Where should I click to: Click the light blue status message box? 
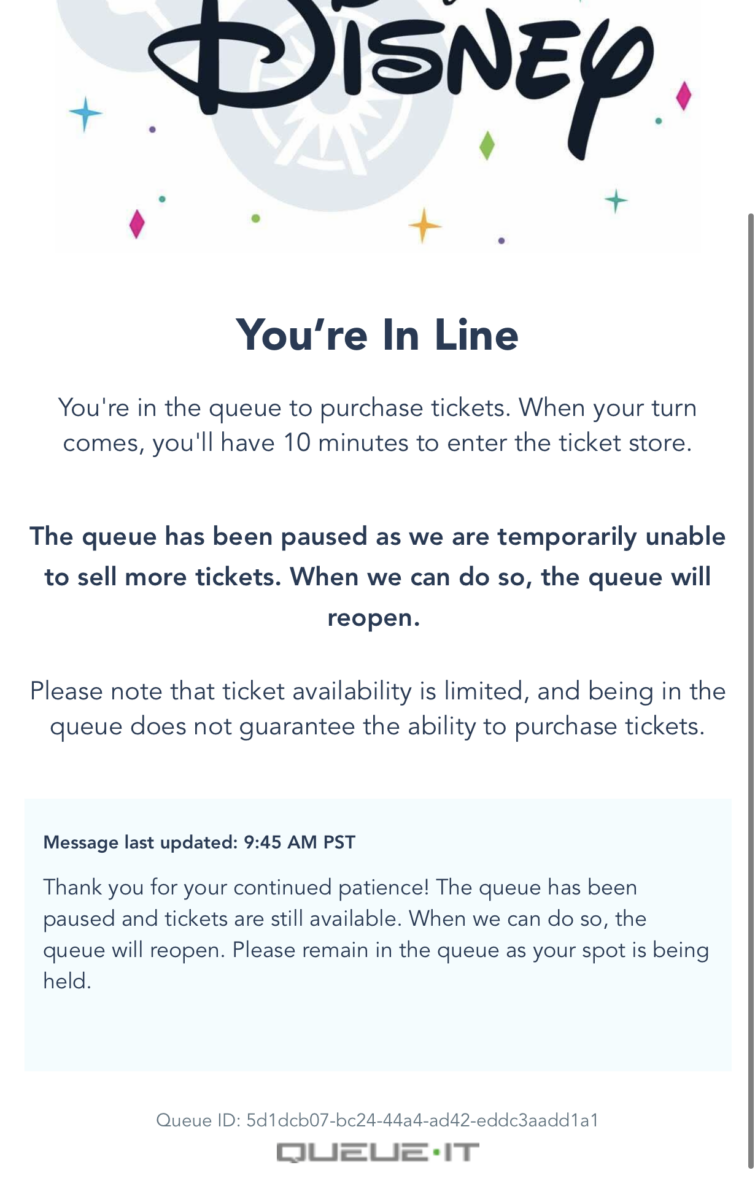pyautogui.click(x=377, y=935)
